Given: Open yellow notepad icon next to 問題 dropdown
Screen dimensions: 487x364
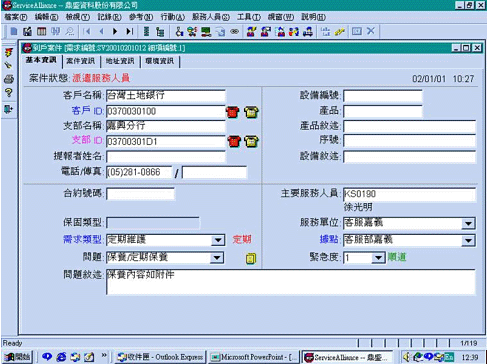Looking at the screenshot, I should point(251,258).
